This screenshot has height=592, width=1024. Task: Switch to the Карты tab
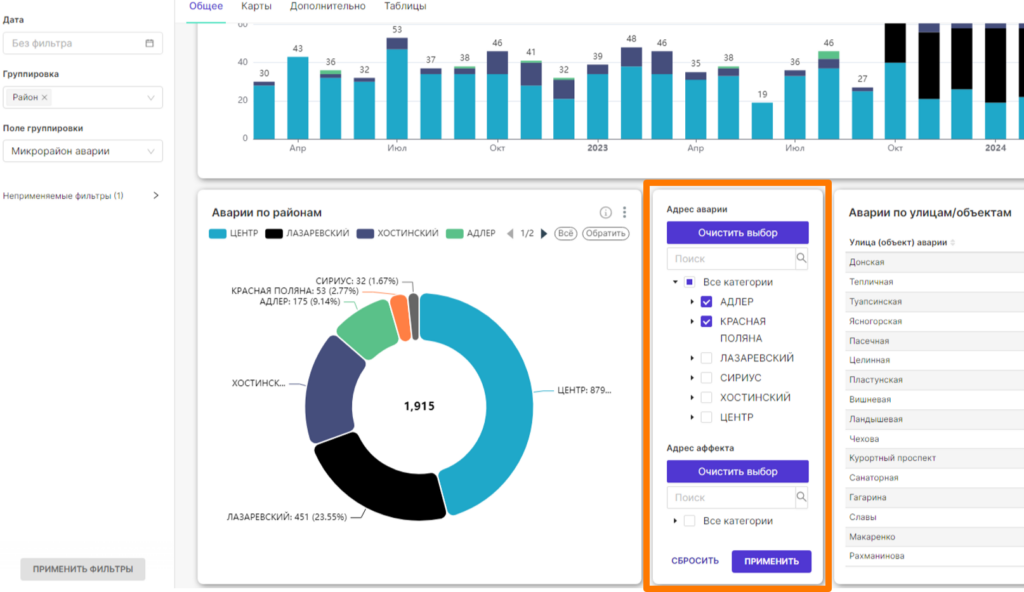tap(256, 6)
